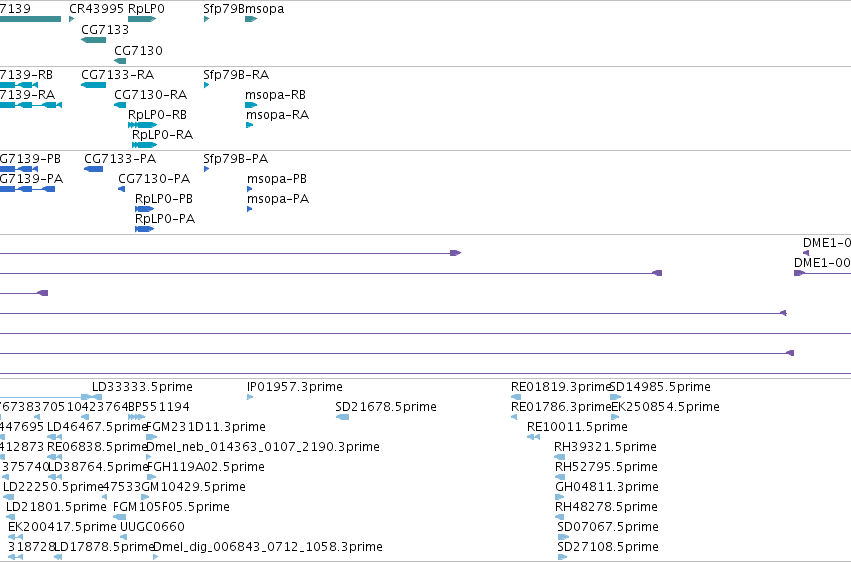The image size is (851, 562).
Task: Open protein msopa-PA
Action: pyautogui.click(x=278, y=199)
